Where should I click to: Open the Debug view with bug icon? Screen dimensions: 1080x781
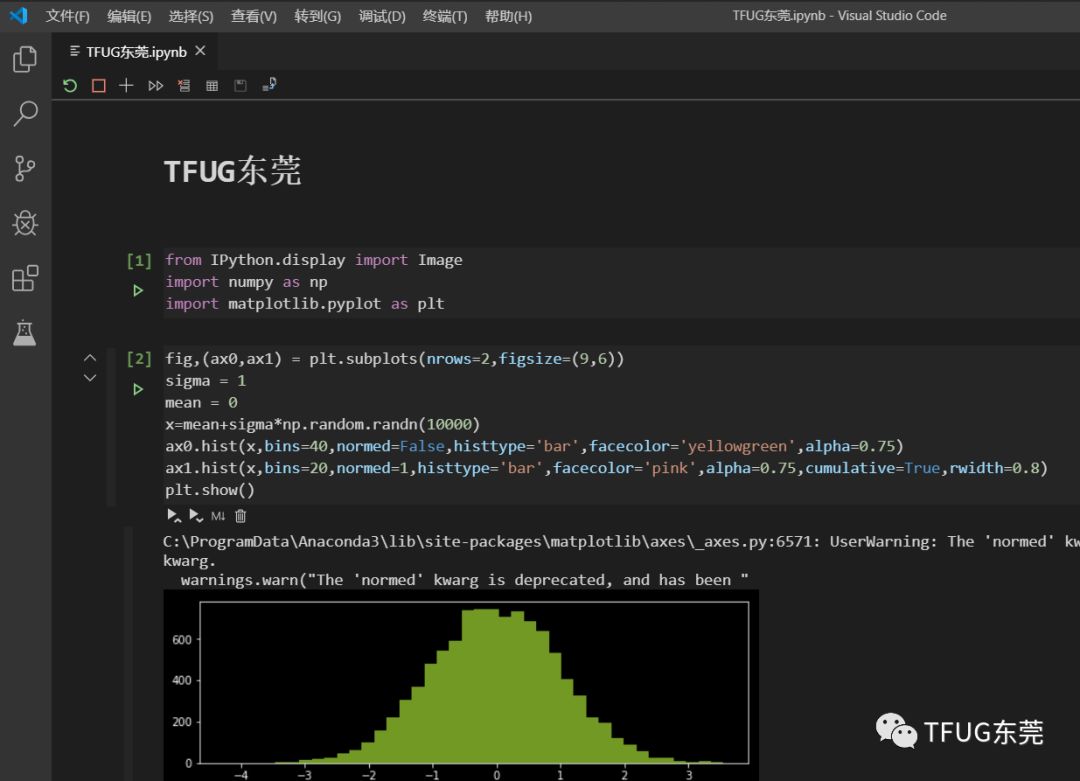click(x=25, y=223)
